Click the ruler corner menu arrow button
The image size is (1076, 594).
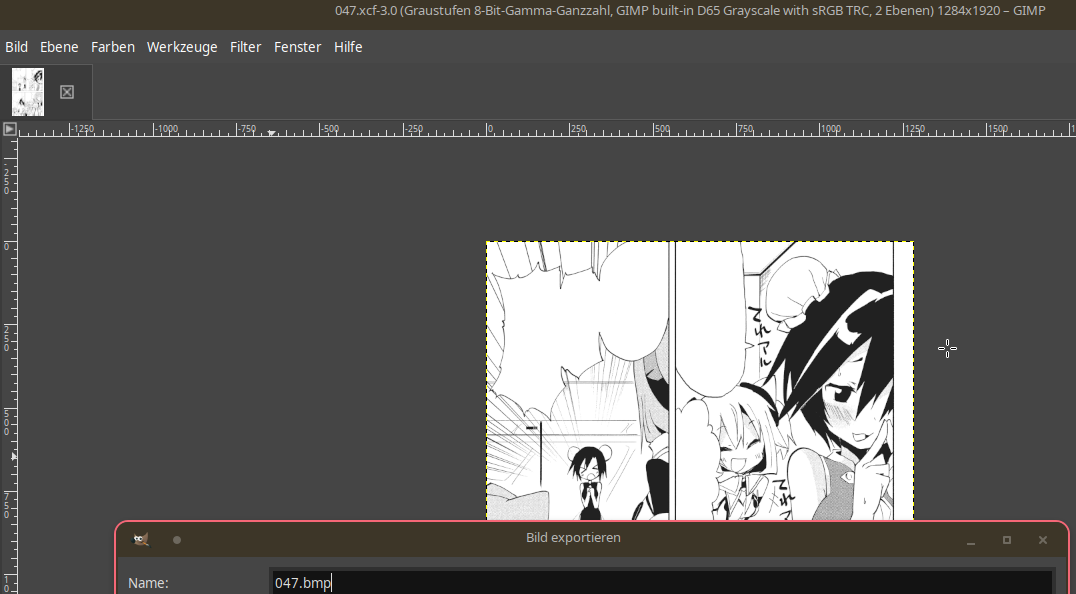click(10, 128)
